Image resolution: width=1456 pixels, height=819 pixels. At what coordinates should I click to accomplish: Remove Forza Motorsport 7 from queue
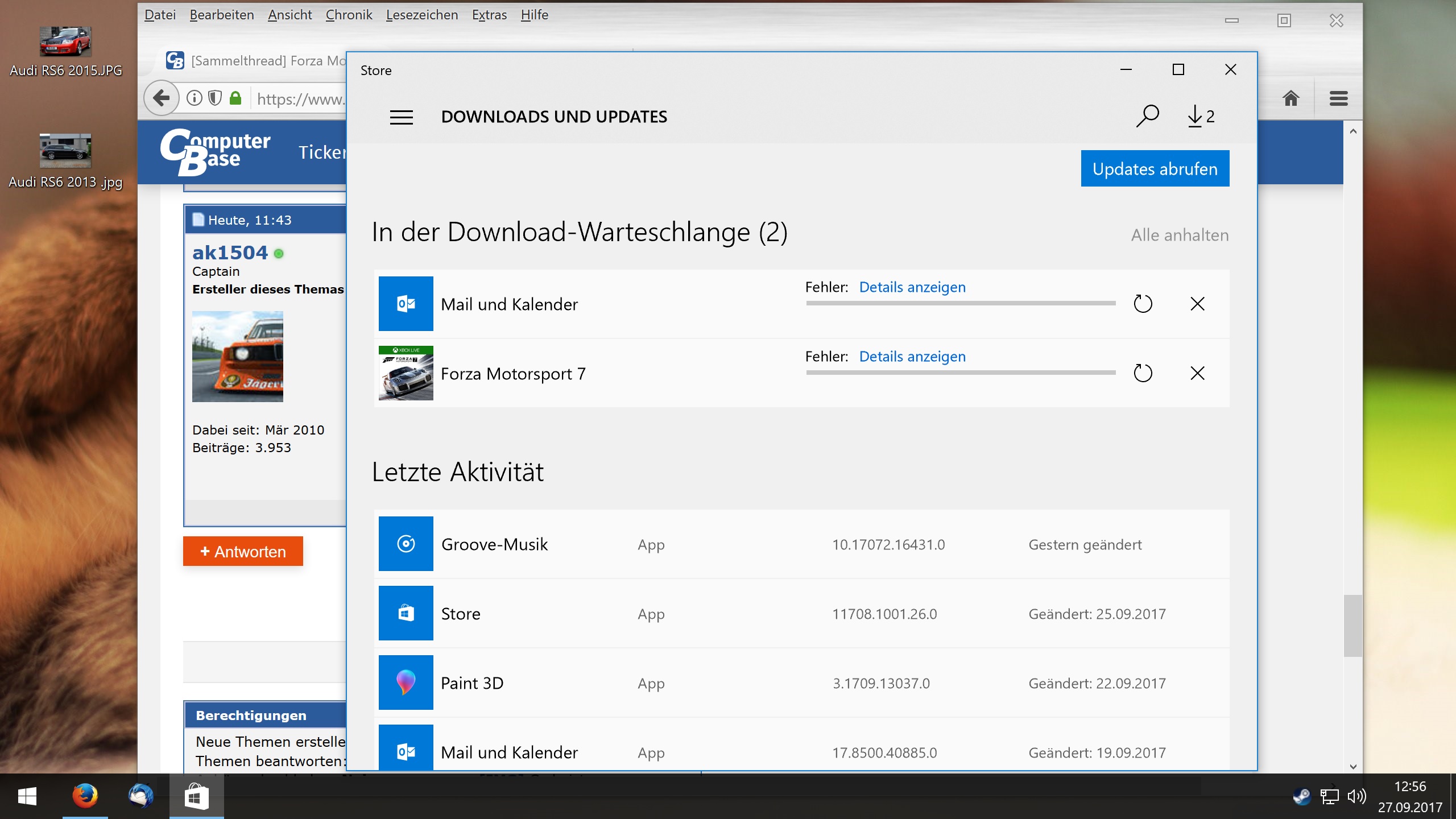pos(1197,373)
